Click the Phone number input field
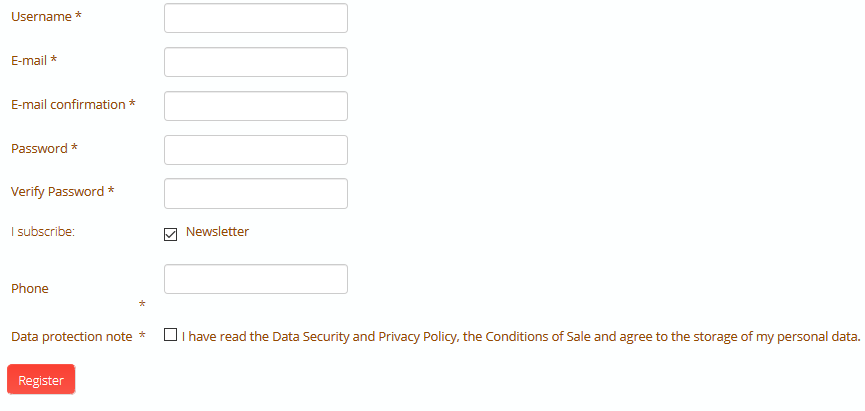865x411 pixels. pos(255,279)
